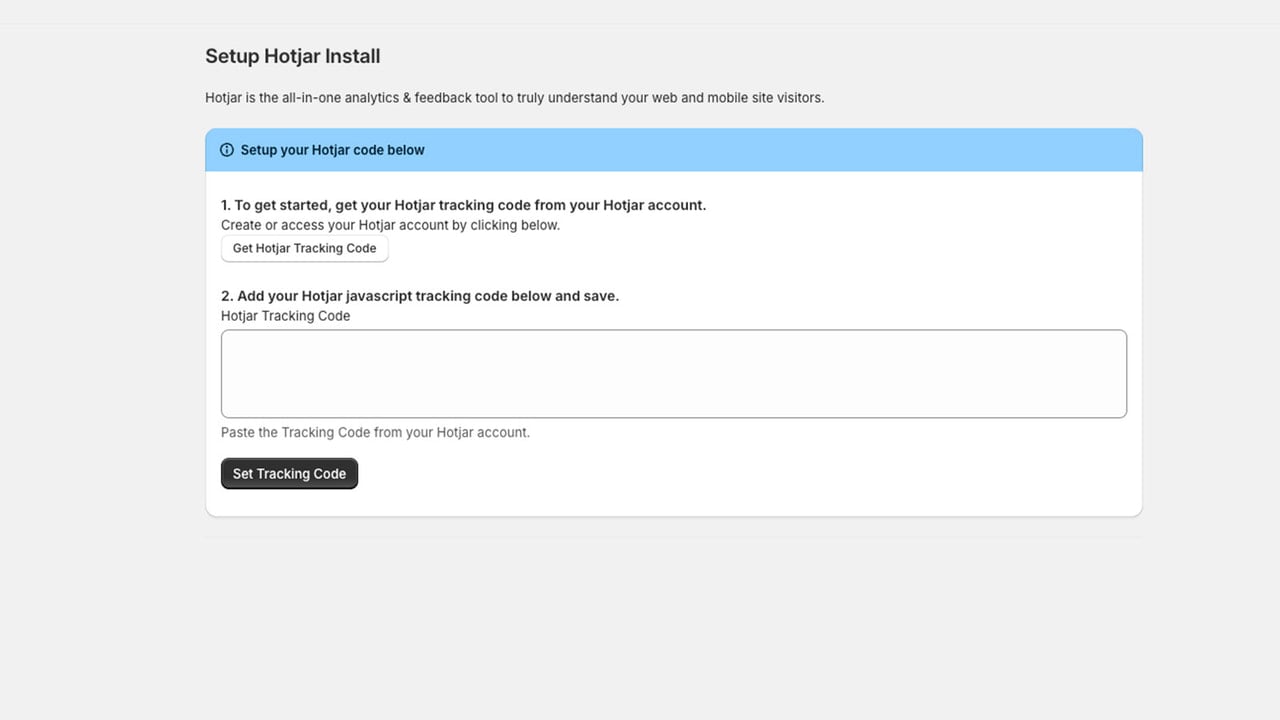Click "Setup your Hotjar code below" banner text
The height and width of the screenshot is (720, 1280).
333,150
